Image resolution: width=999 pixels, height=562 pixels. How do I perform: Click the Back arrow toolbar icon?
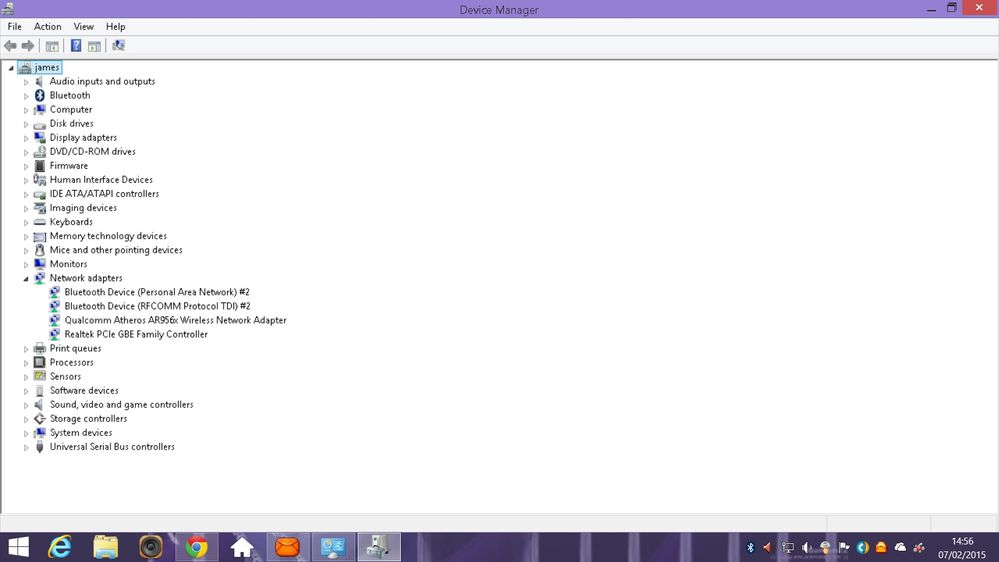(x=10, y=46)
